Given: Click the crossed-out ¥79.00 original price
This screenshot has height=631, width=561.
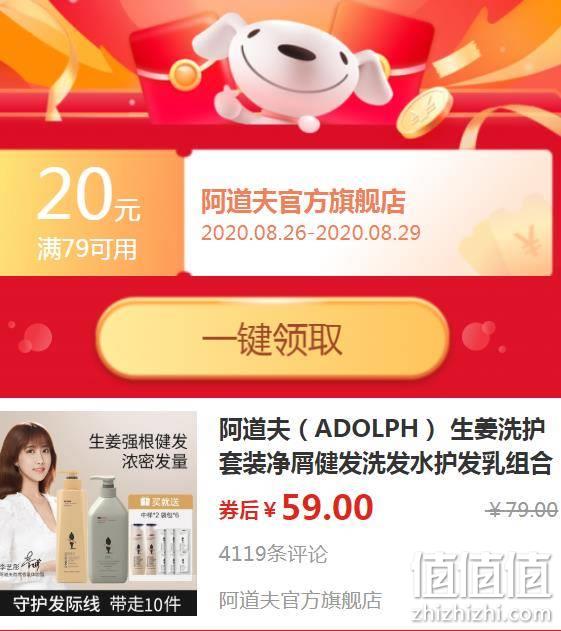Looking at the screenshot, I should 522,510.
